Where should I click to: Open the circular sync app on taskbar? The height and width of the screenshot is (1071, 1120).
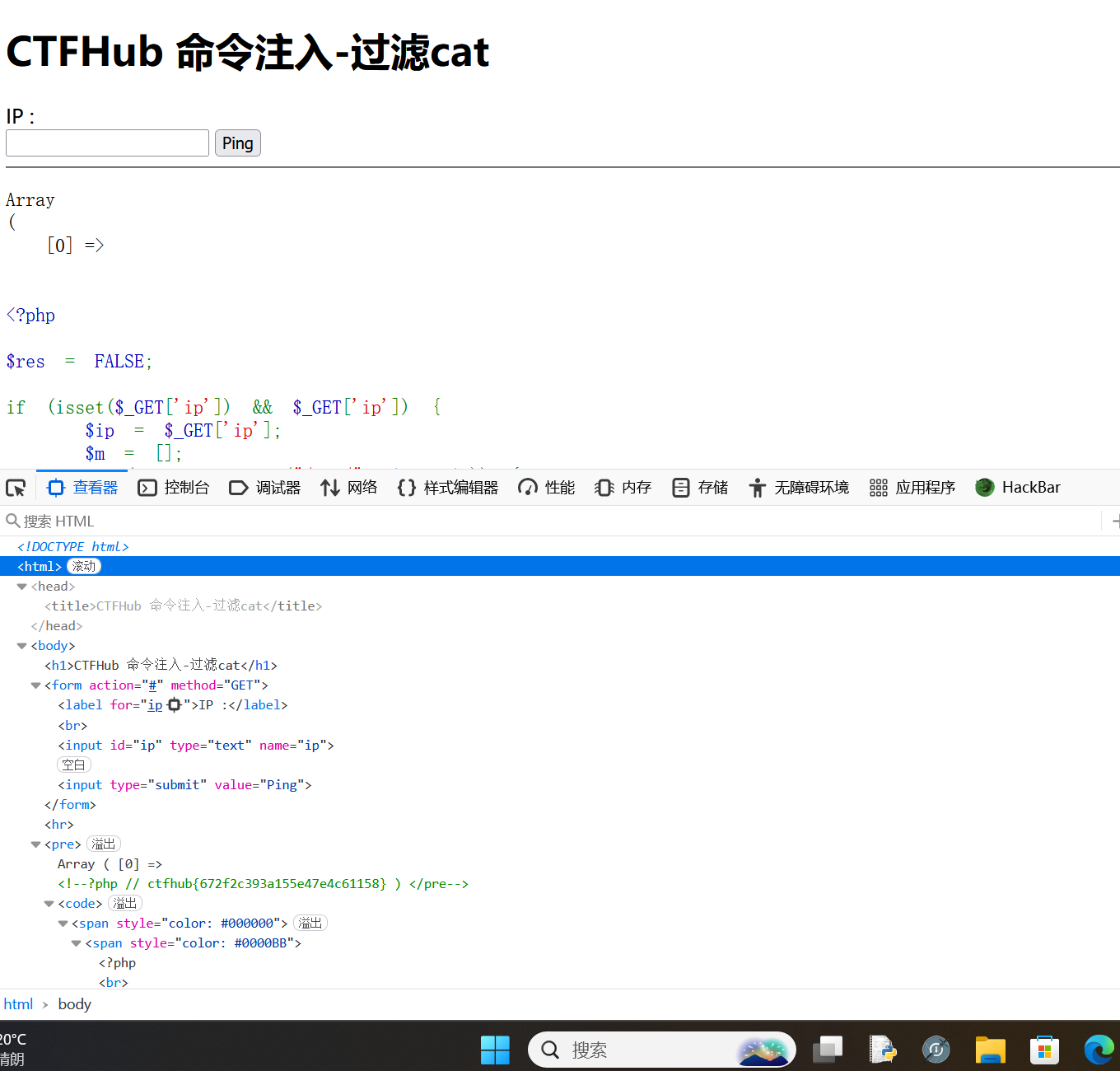[x=936, y=1050]
